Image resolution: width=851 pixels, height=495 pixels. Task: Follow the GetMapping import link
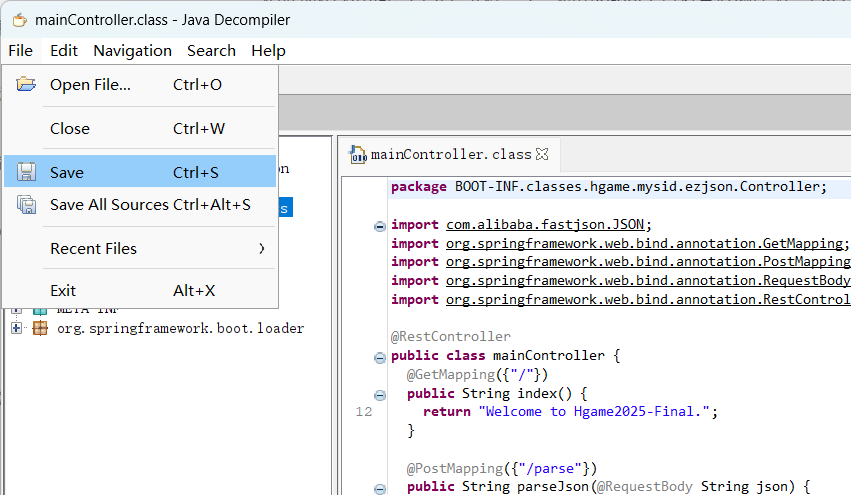pyautogui.click(x=645, y=243)
